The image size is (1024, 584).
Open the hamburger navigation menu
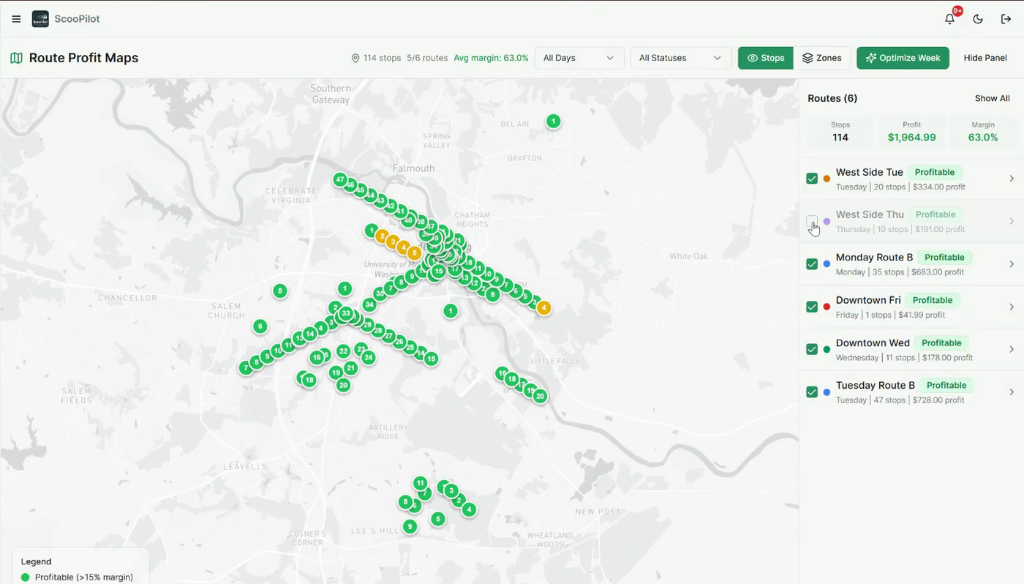click(x=16, y=19)
